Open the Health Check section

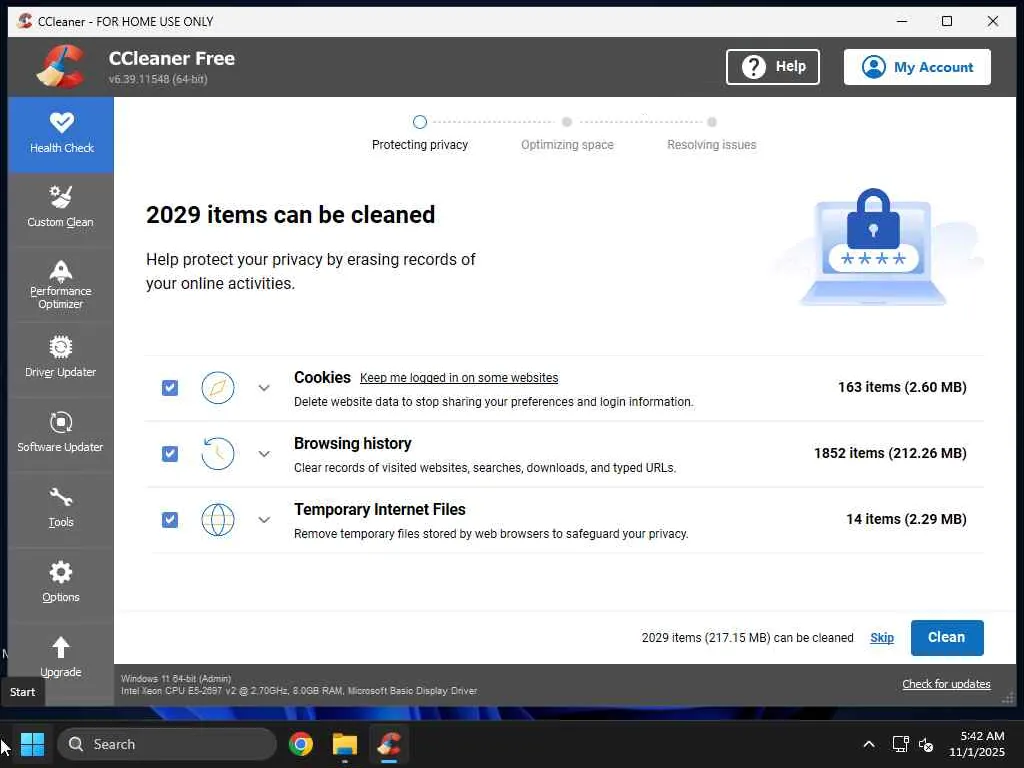61,135
